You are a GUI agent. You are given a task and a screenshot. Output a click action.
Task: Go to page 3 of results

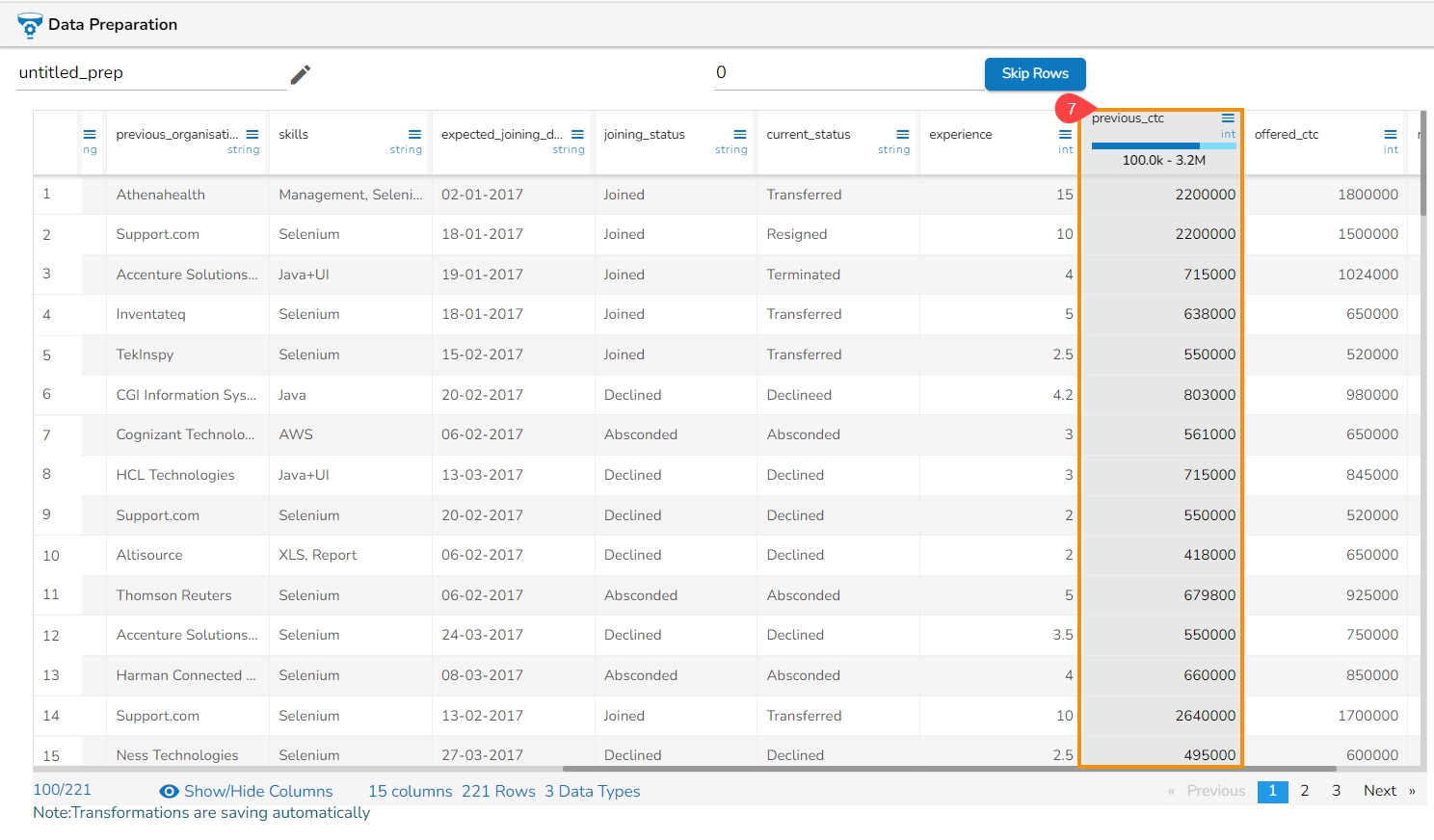coord(1336,791)
